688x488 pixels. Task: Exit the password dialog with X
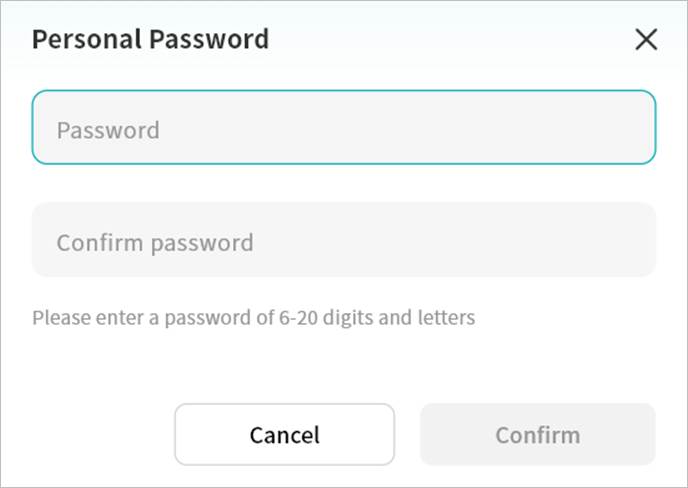(646, 40)
